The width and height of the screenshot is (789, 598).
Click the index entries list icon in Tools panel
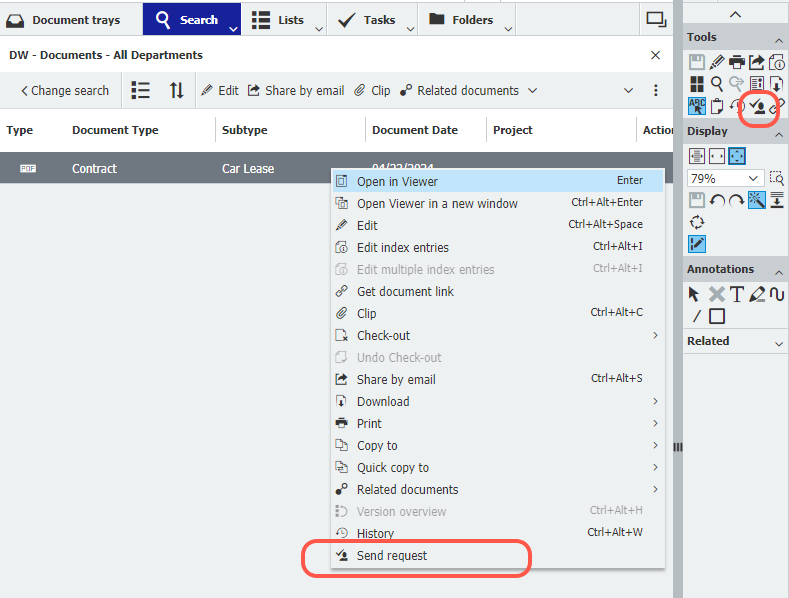(x=757, y=84)
